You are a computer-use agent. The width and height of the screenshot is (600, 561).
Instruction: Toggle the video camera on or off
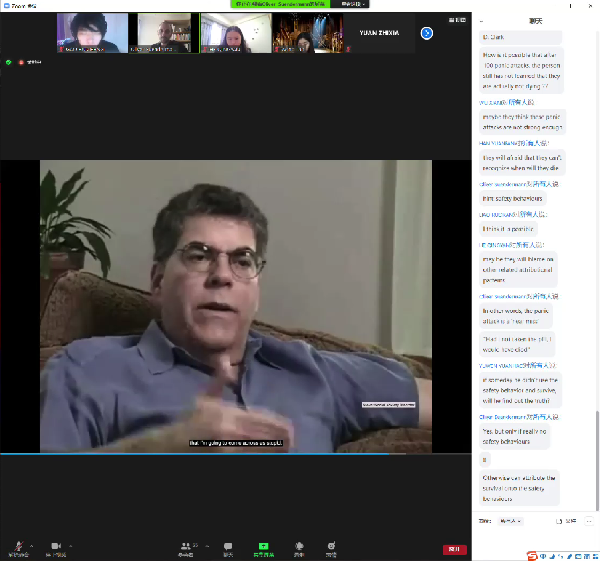pos(56,545)
